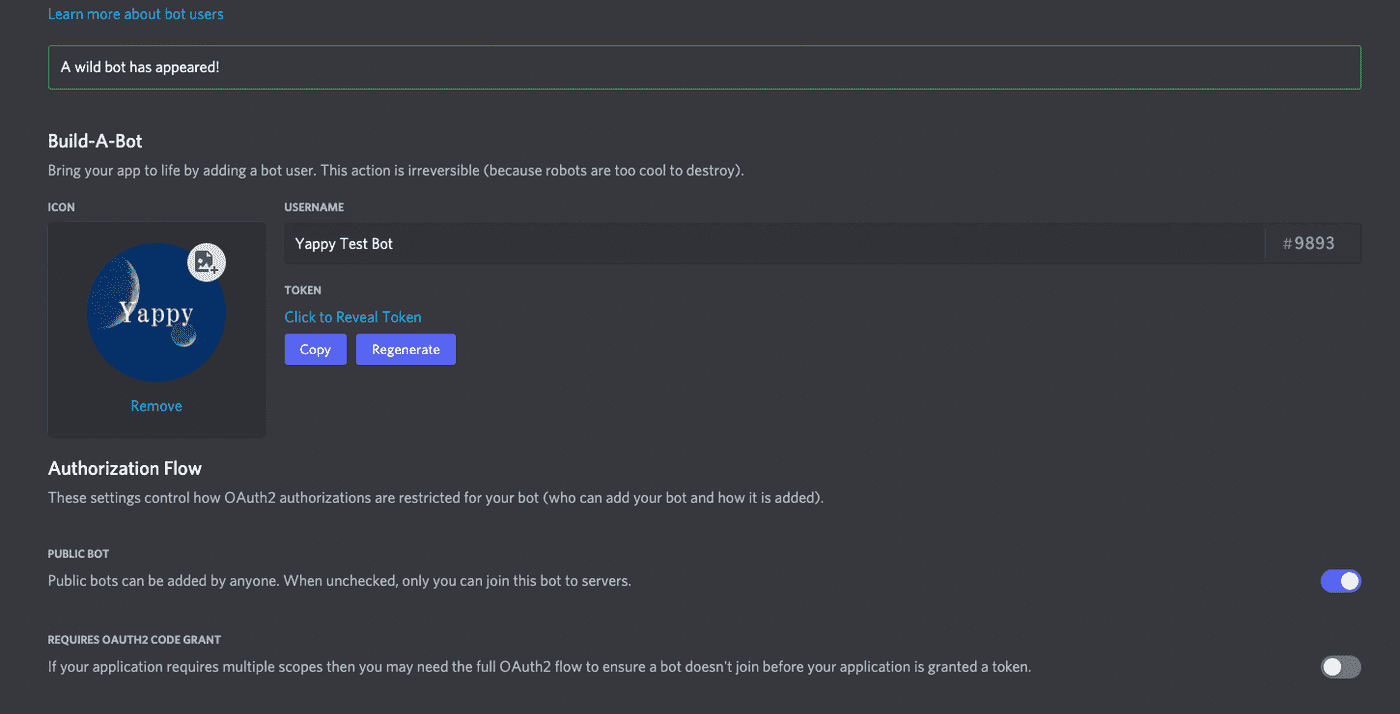Click the Build-A-Bot section heading
Screen dimensions: 1400x714
(x=95, y=141)
